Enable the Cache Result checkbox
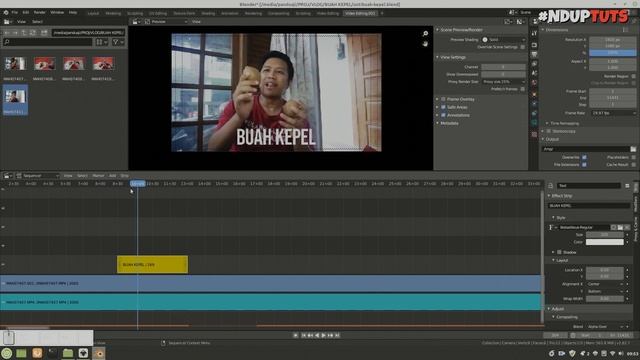Viewport: 640px width, 360px height. [x=633, y=164]
